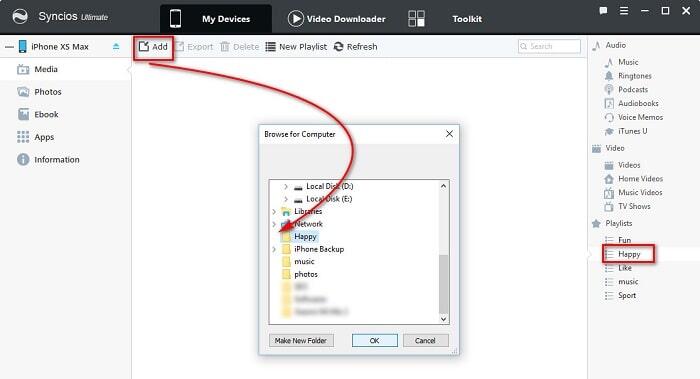
Task: Select Media in the device sidebar
Action: [66, 69]
